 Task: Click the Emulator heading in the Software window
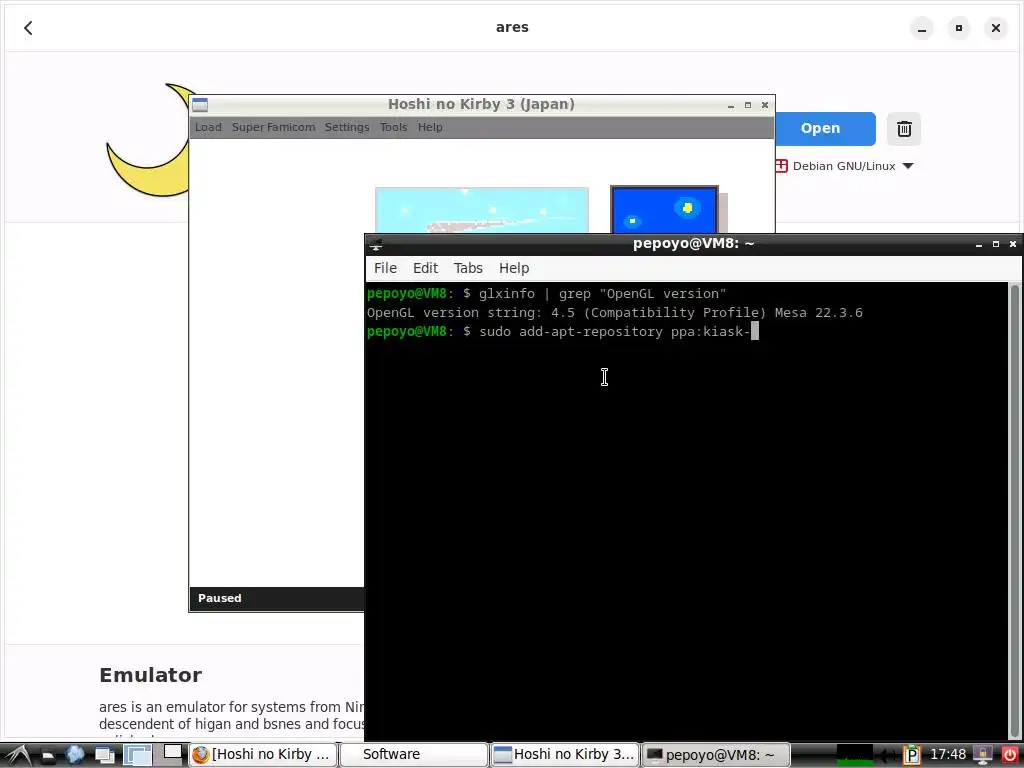click(150, 675)
